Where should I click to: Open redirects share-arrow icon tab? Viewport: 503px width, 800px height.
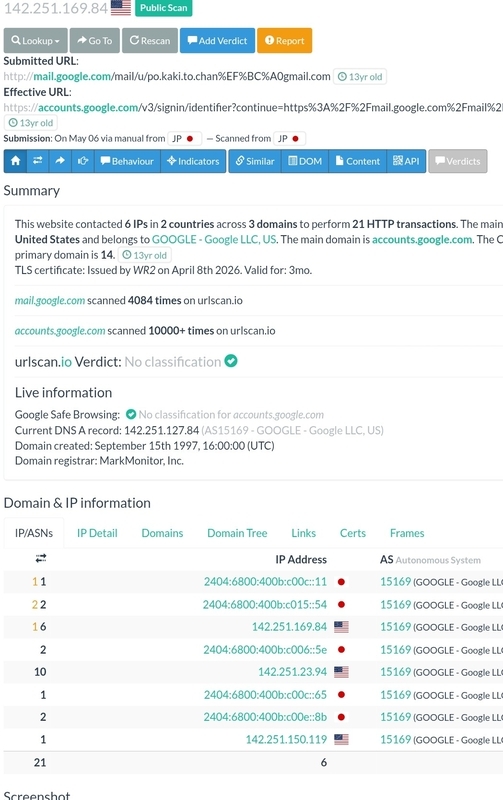pyautogui.click(x=60, y=161)
